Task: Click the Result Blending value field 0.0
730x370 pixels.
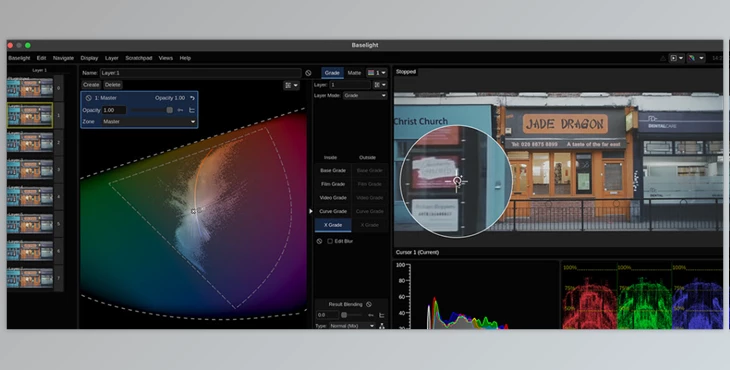Action: click(x=327, y=315)
